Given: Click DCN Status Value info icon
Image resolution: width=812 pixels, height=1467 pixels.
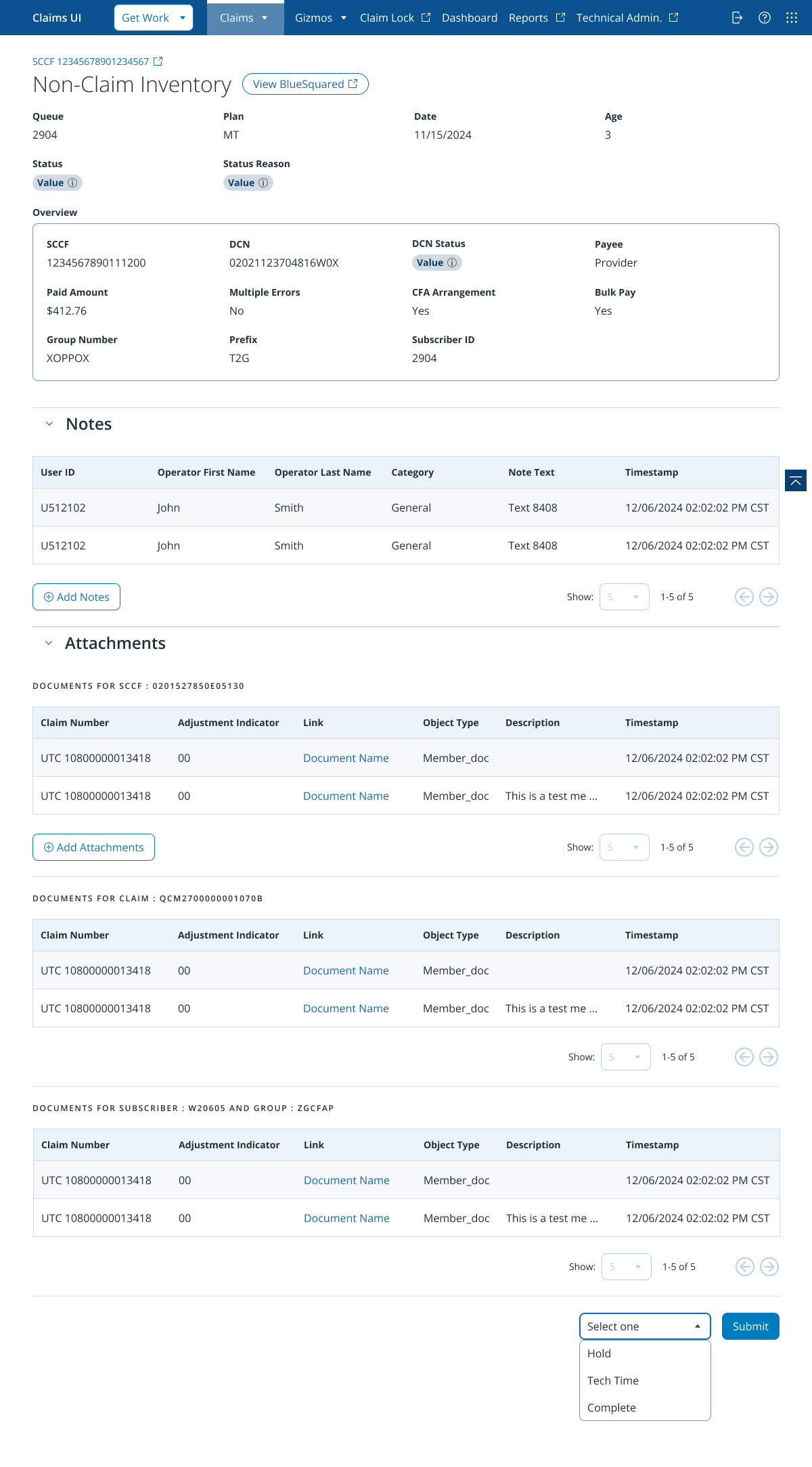Looking at the screenshot, I should click(x=452, y=263).
